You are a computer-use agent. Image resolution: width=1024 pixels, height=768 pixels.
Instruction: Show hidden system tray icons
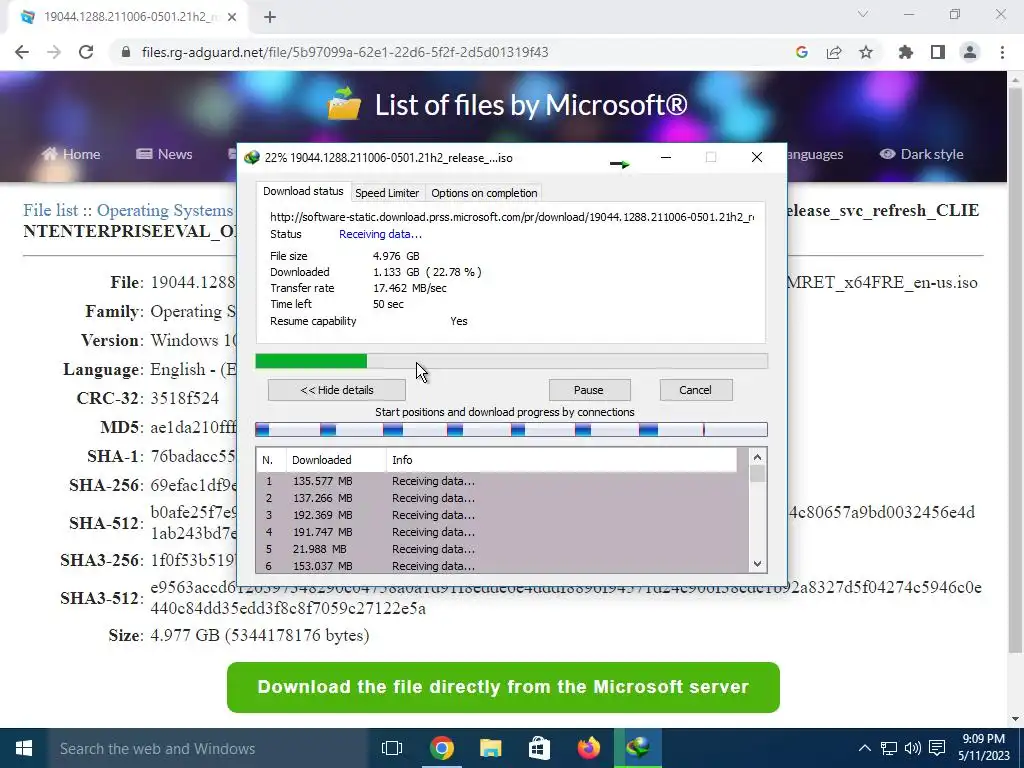coord(864,748)
